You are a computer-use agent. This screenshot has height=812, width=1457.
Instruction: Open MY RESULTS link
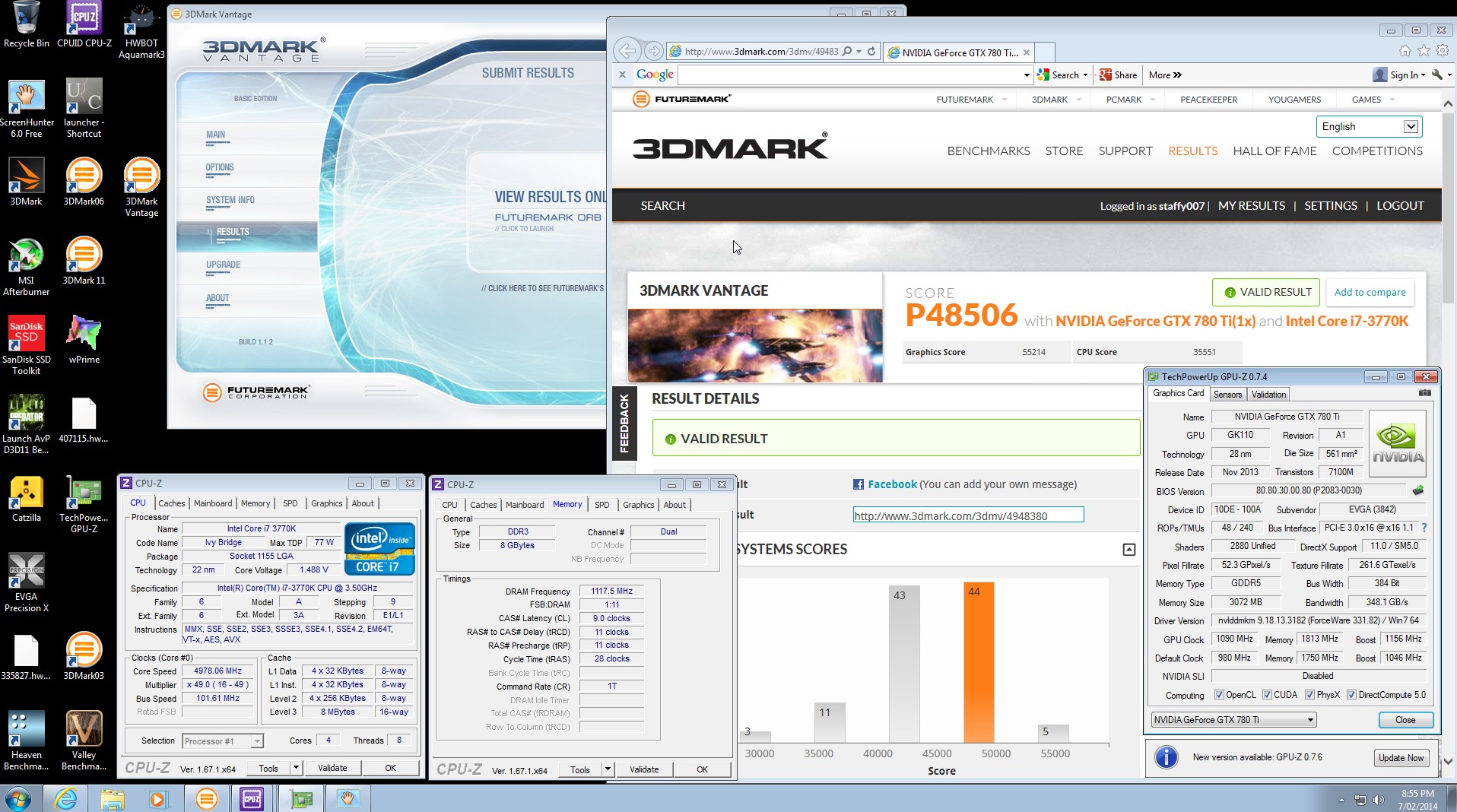click(1251, 206)
